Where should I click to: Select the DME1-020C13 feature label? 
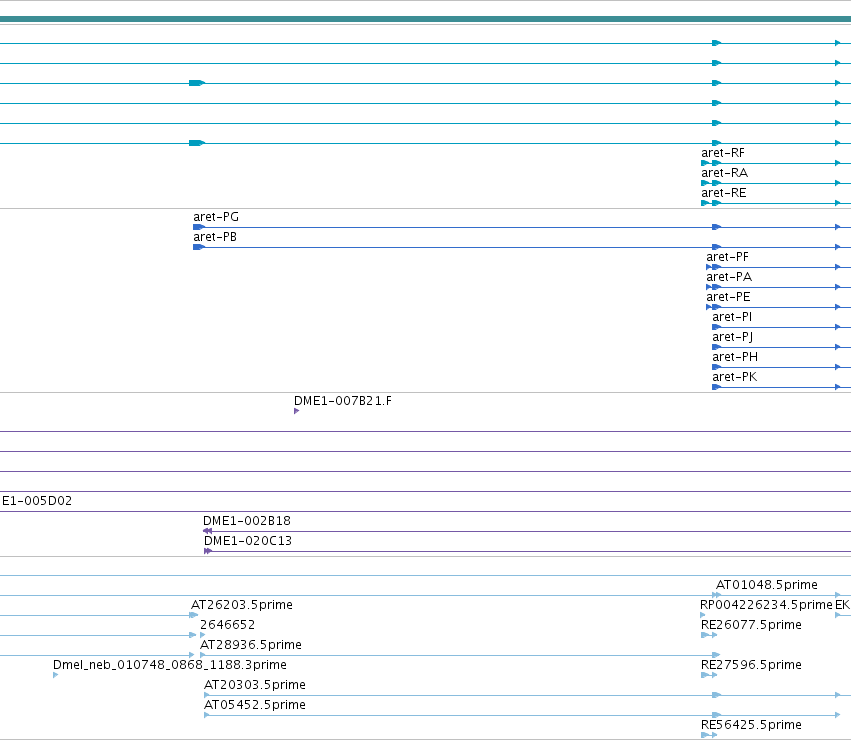tap(248, 541)
